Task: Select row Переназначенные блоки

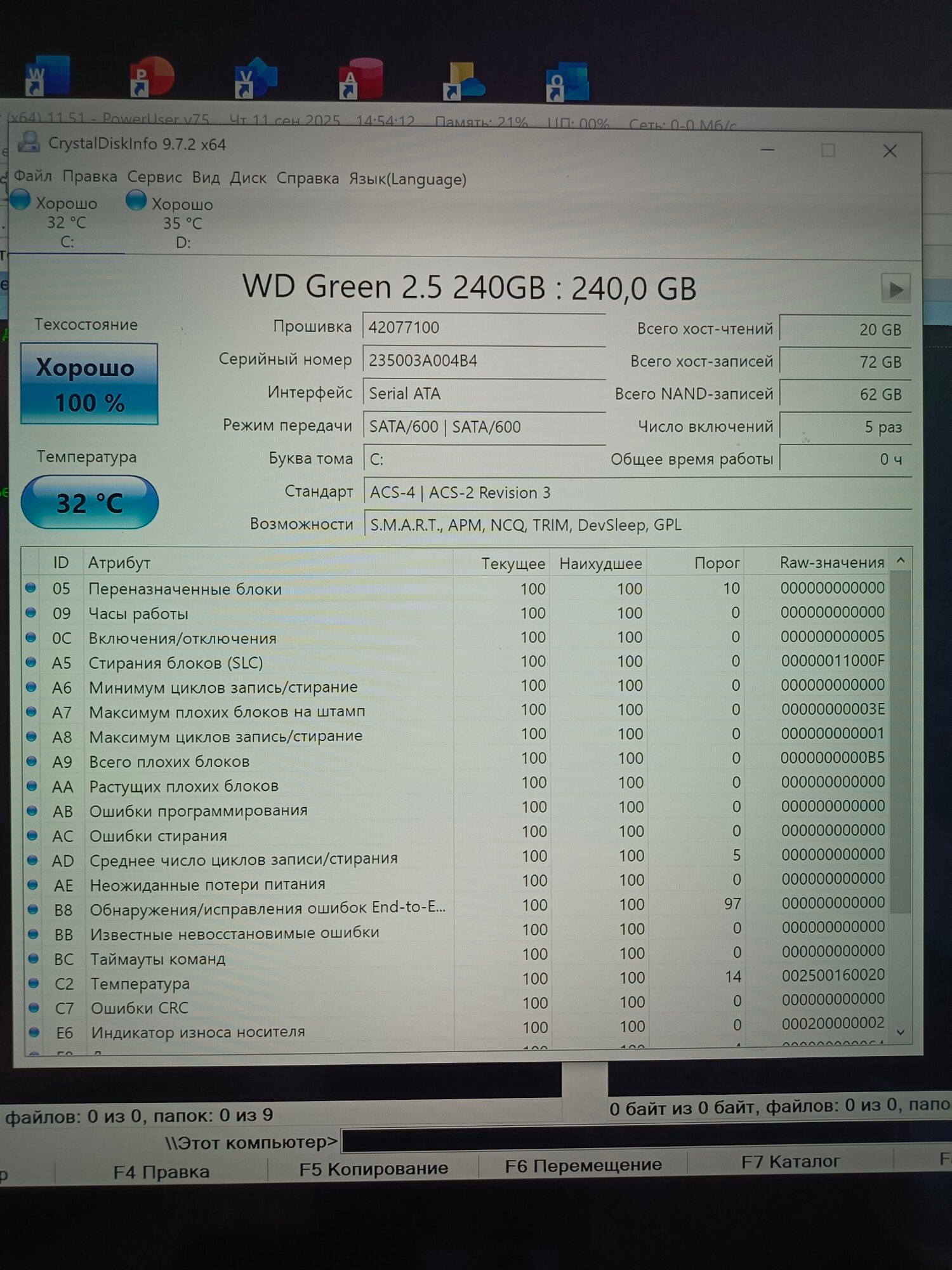Action: click(456, 589)
